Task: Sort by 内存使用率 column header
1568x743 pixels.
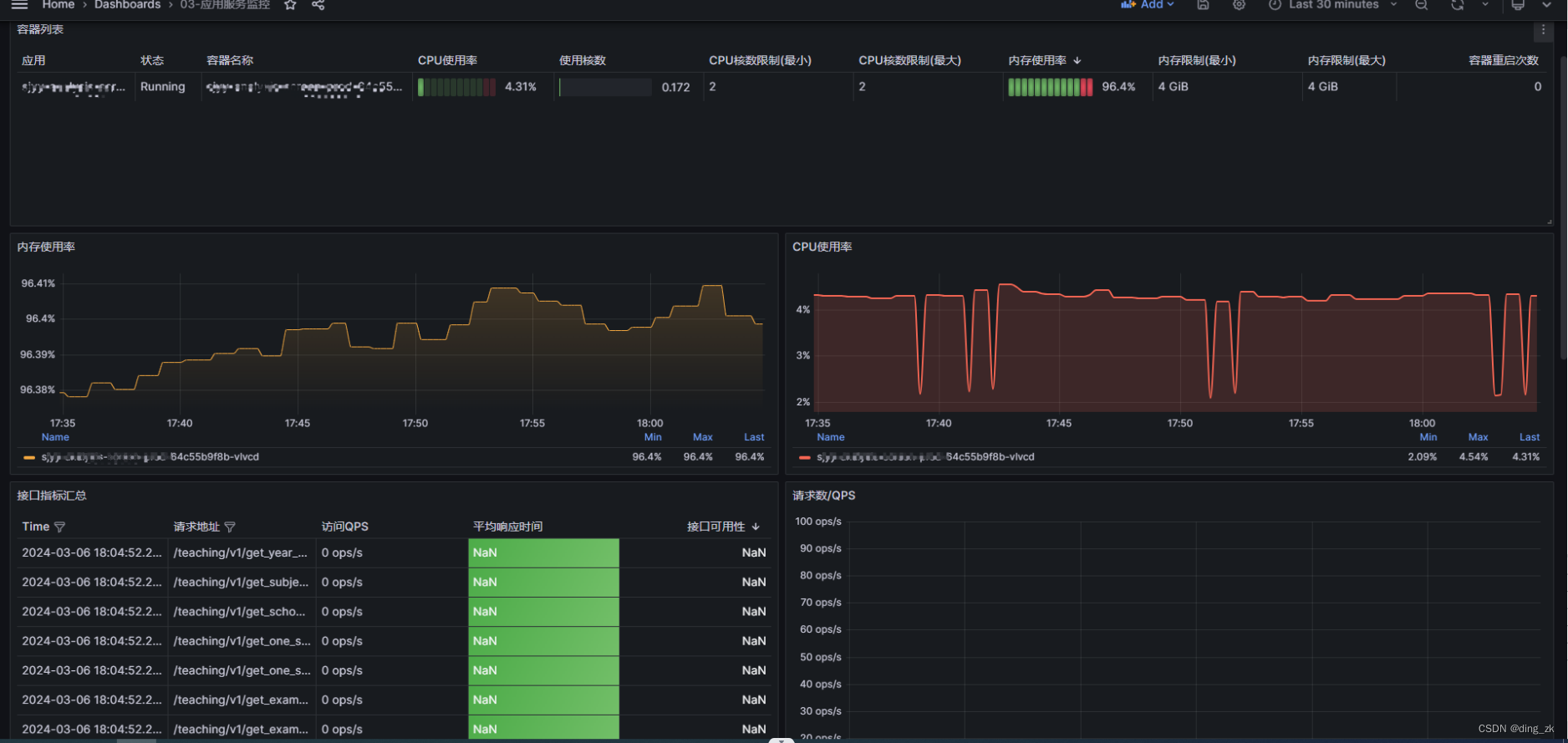Action: tap(1037, 60)
